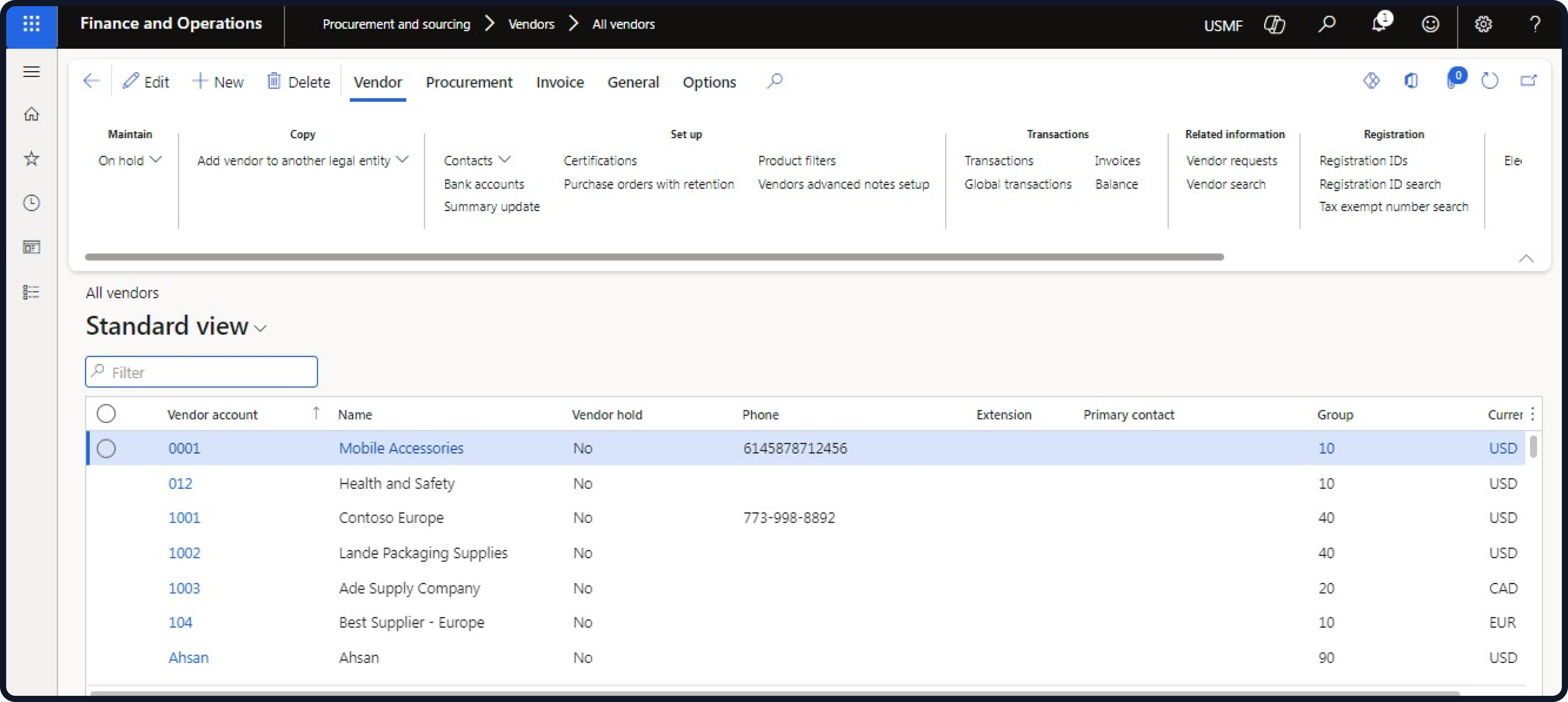
Task: Select row 0001 radio button
Action: 106,448
